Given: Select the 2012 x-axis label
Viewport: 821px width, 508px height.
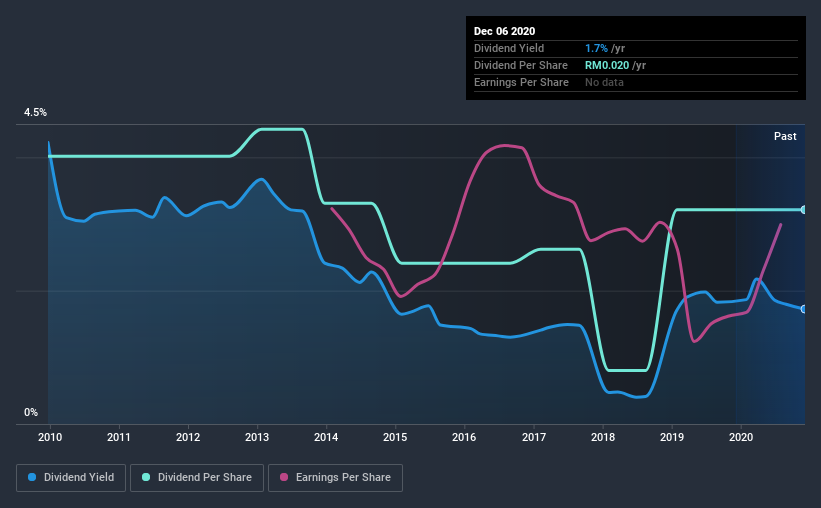Looking at the screenshot, I should click(x=188, y=437).
